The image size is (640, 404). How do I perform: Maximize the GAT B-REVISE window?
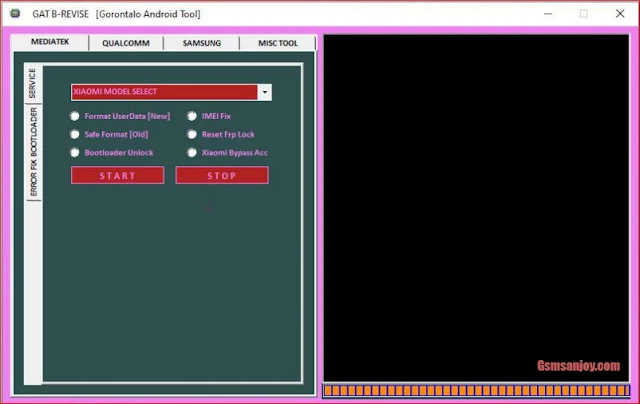coord(584,14)
